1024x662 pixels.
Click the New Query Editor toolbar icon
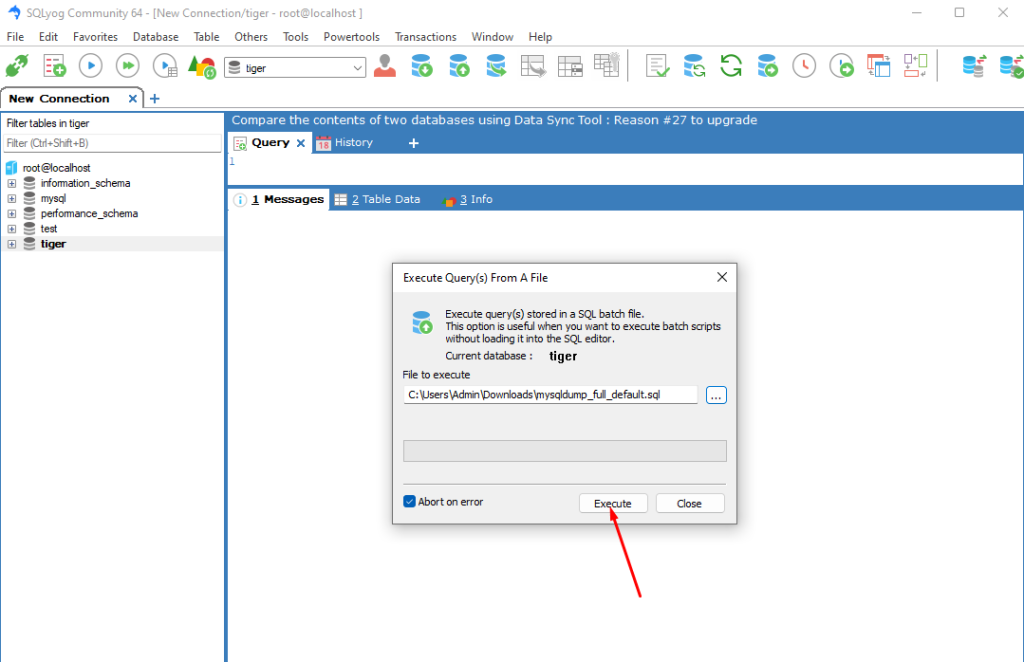54,67
